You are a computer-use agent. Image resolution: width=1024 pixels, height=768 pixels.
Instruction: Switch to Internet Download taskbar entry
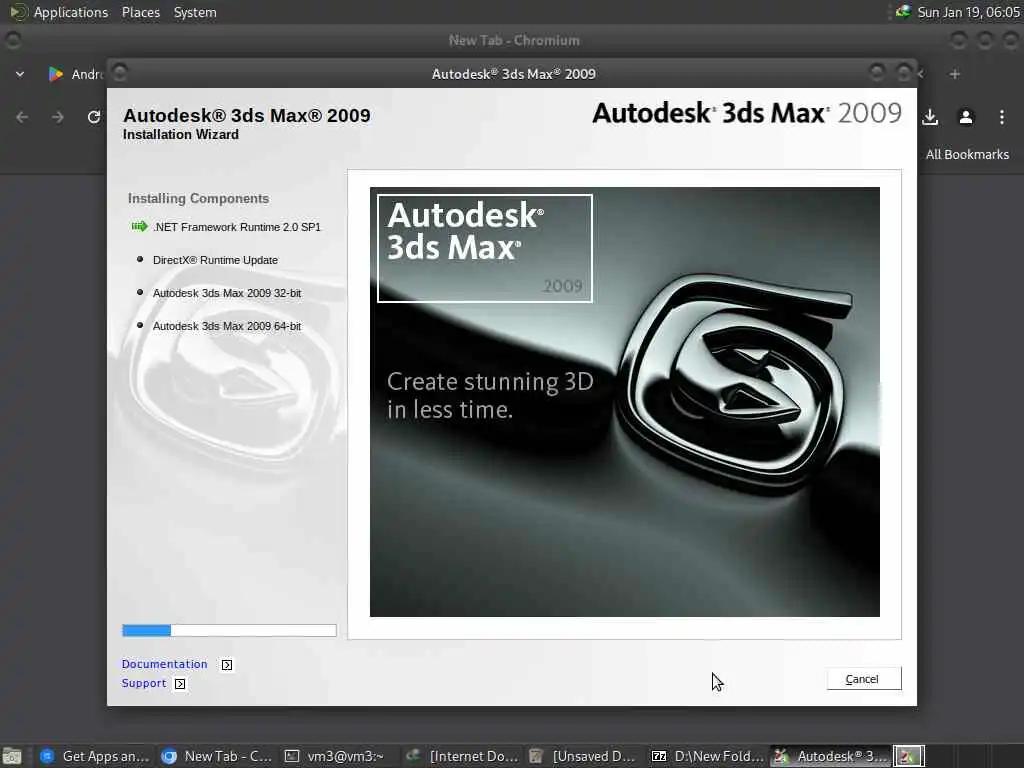[462, 756]
